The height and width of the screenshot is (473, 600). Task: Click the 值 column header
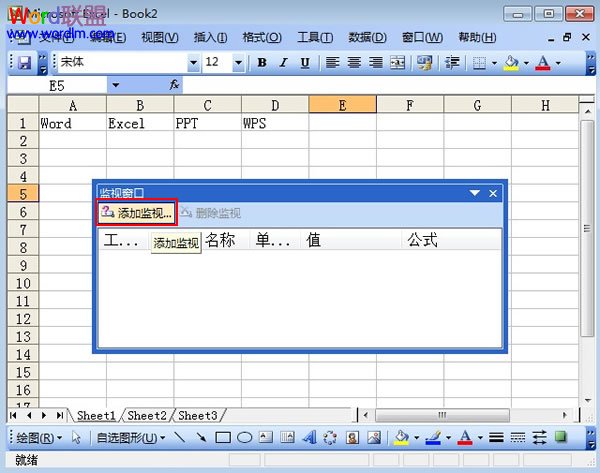tap(350, 240)
